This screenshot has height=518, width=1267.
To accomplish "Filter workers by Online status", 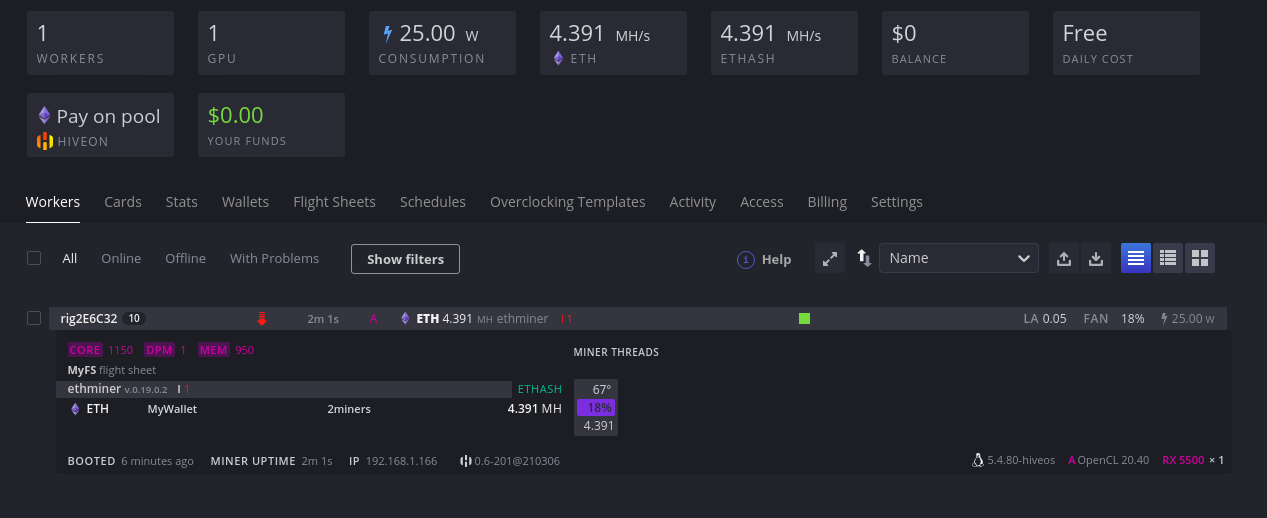I will pyautogui.click(x=121, y=258).
